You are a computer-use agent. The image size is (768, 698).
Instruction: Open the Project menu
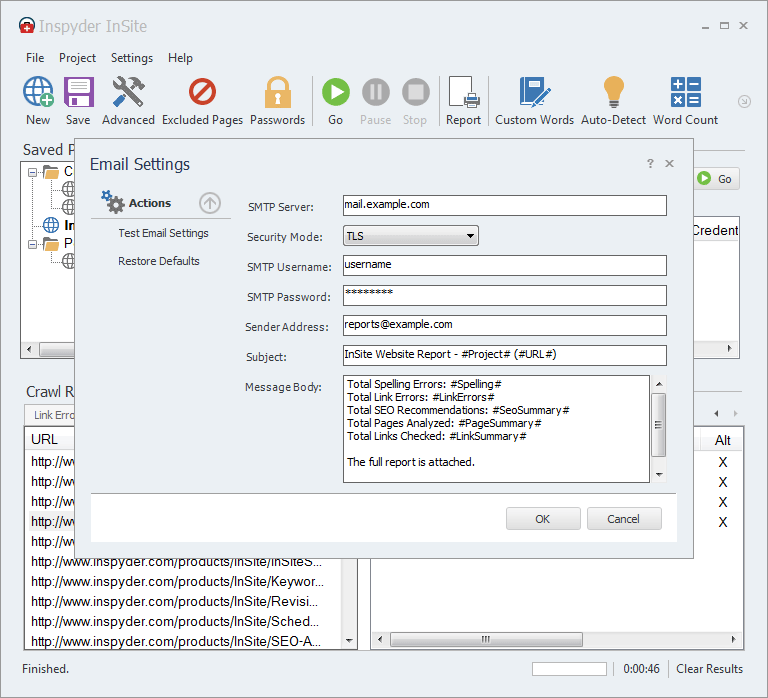click(77, 58)
